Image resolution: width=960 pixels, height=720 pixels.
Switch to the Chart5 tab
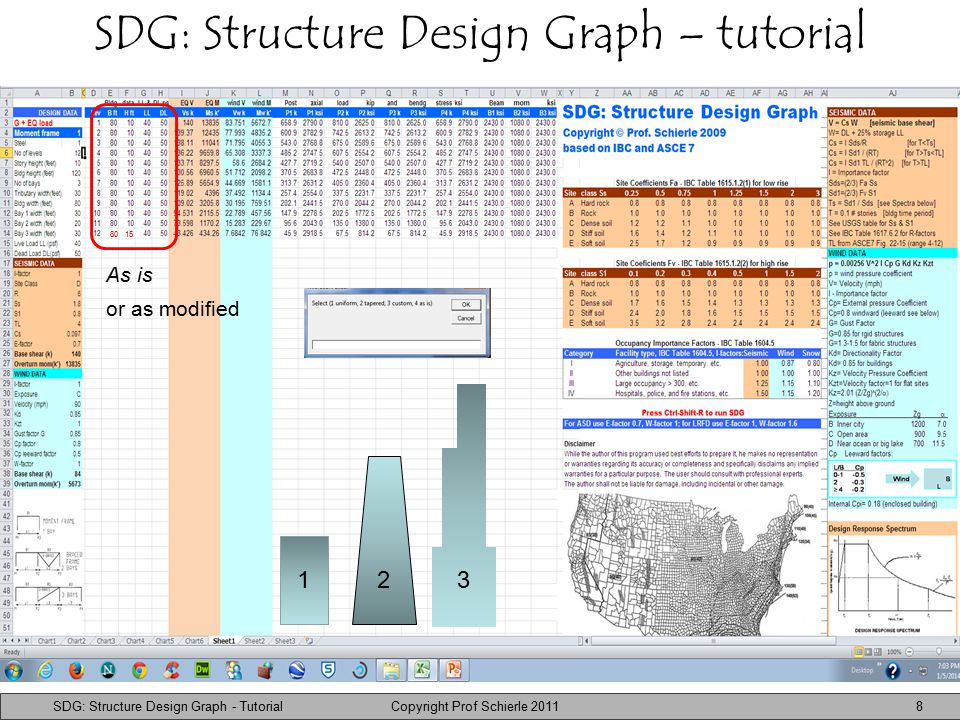pos(164,641)
